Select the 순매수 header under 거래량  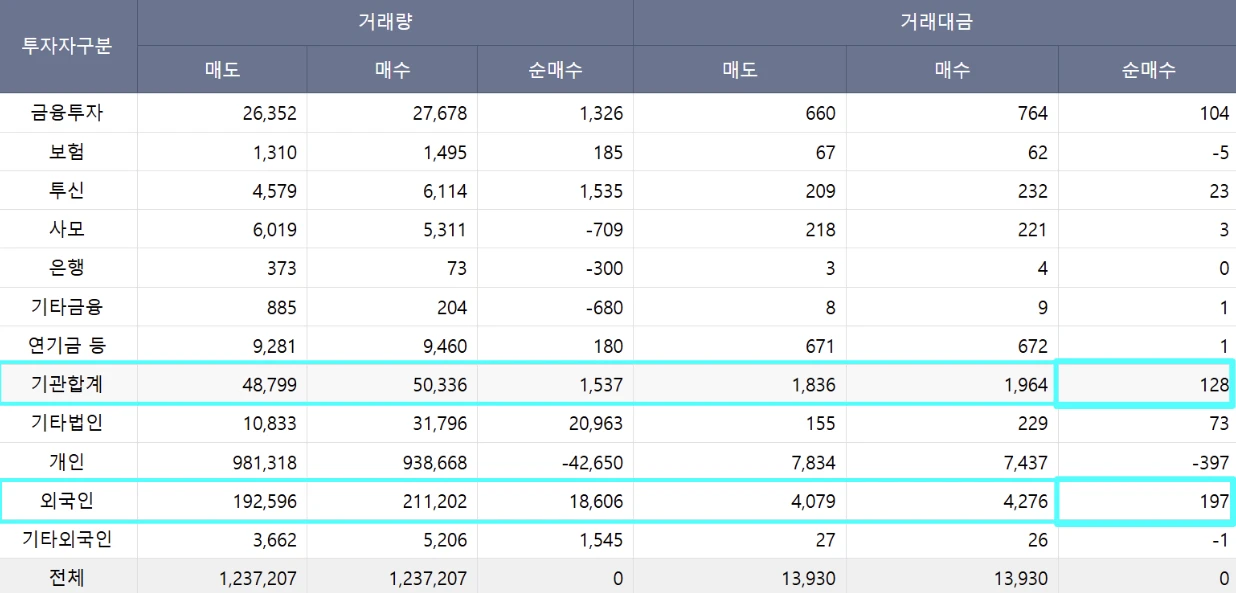[555, 69]
